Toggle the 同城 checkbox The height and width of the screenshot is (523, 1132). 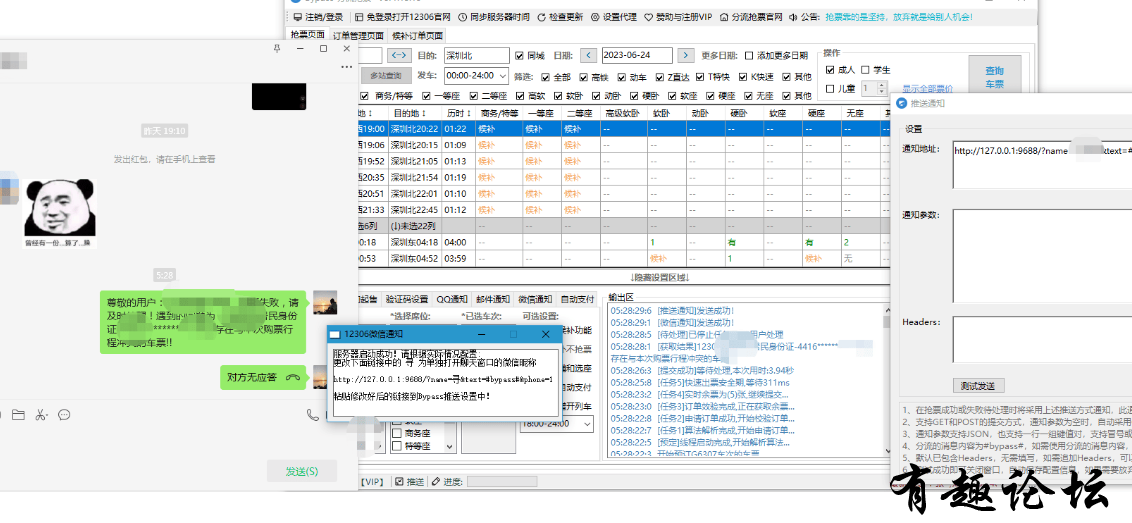[520, 56]
